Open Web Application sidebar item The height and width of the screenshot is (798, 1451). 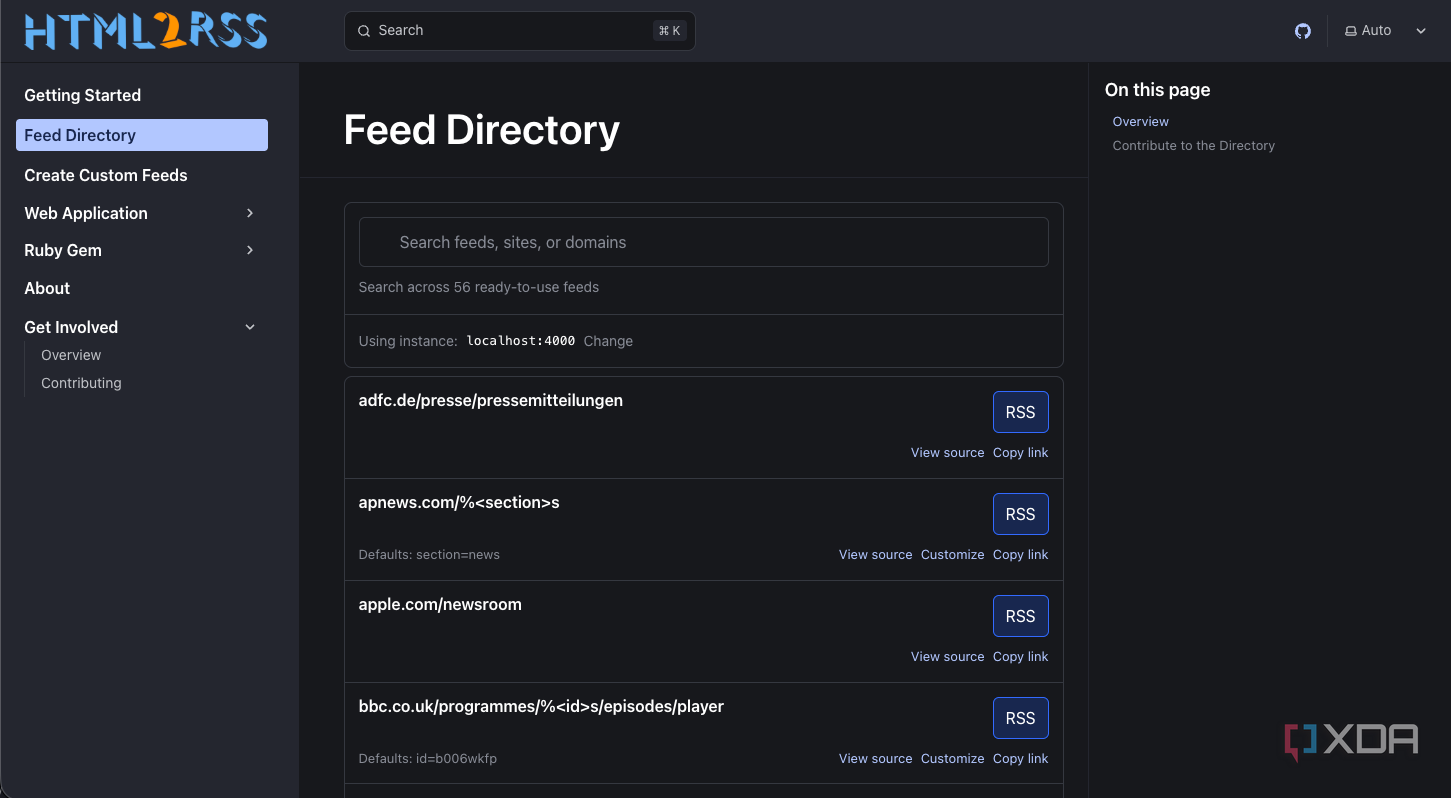point(86,213)
